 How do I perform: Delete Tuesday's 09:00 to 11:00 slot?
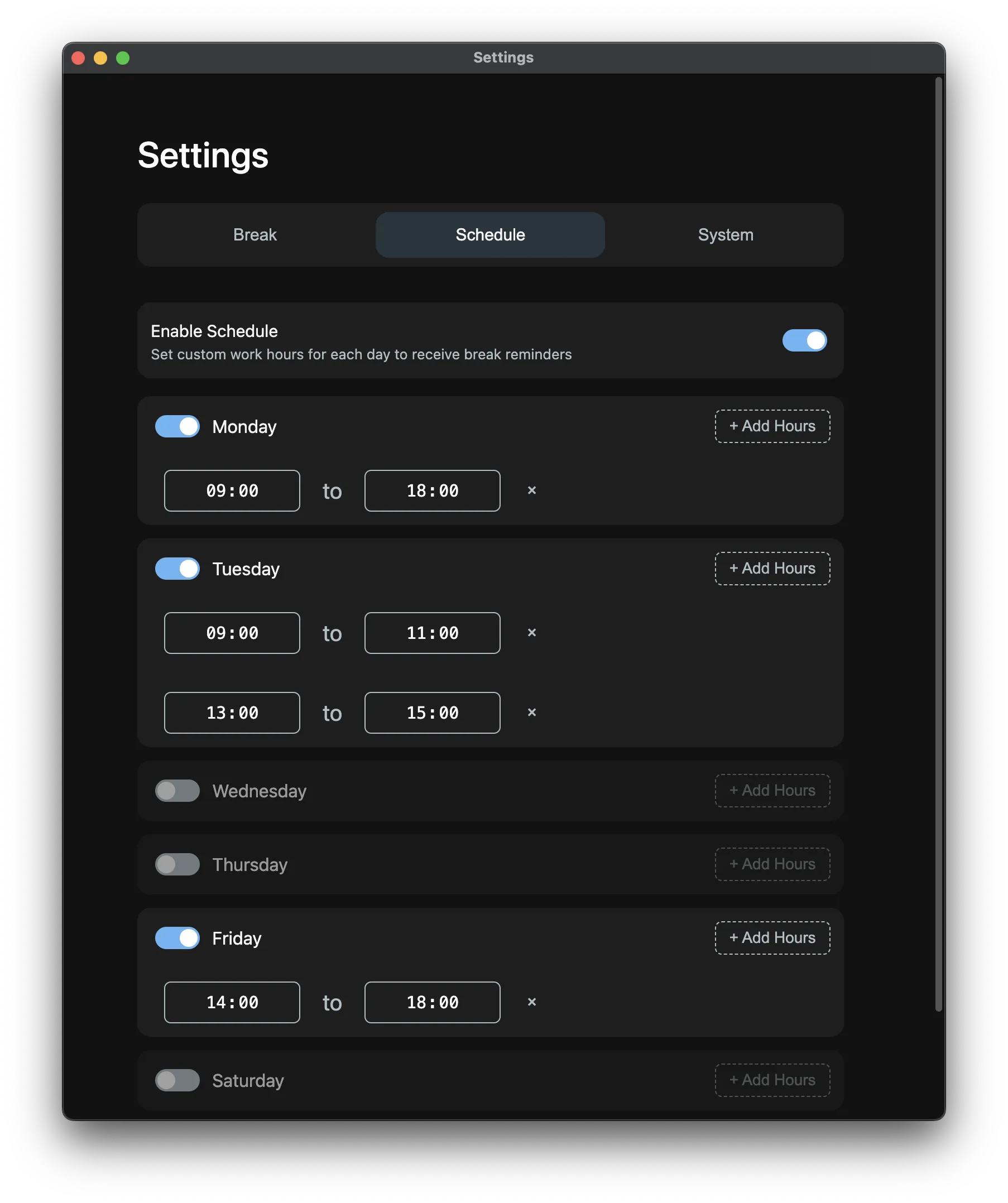[531, 632]
